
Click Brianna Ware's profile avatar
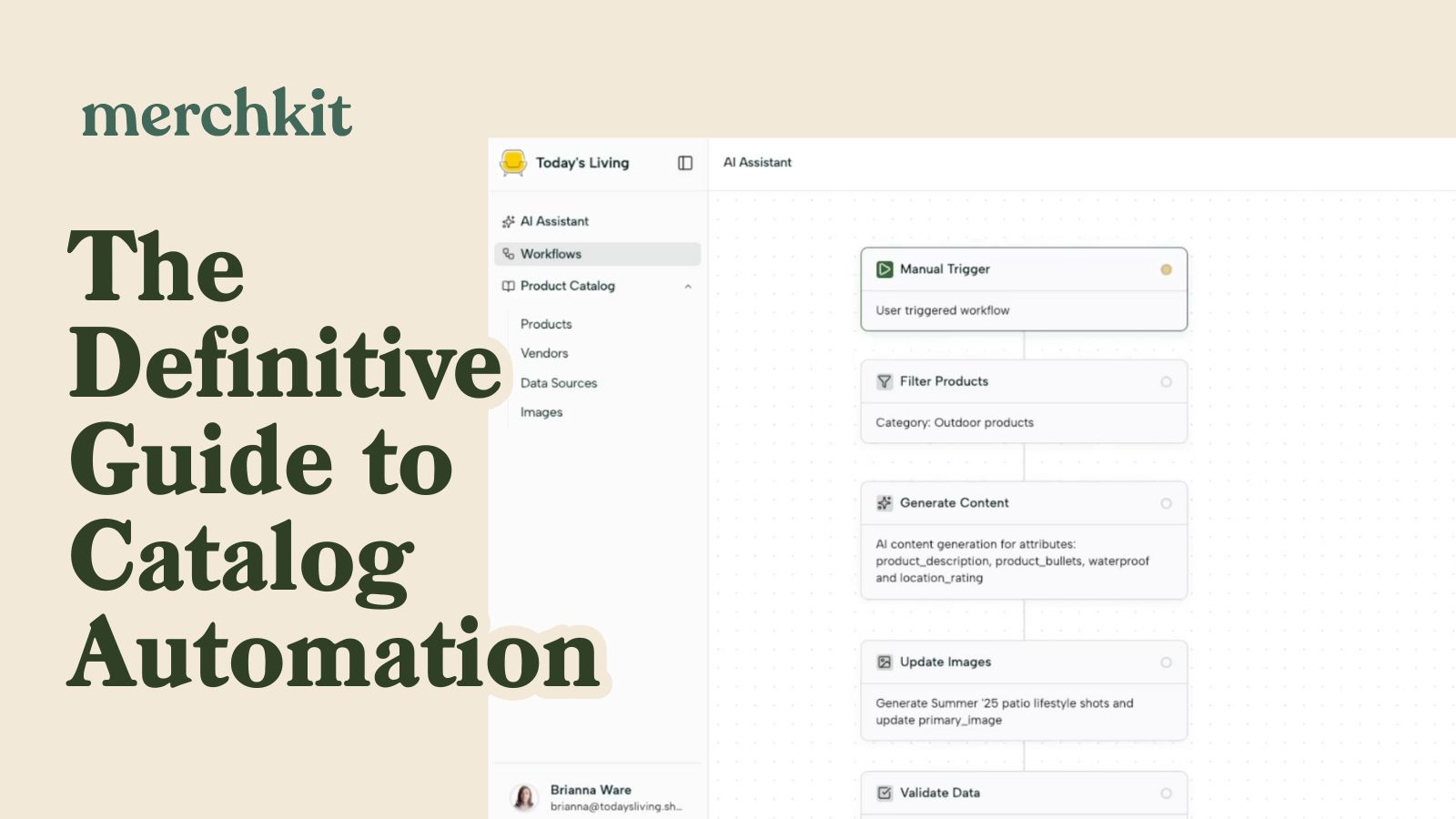524,797
